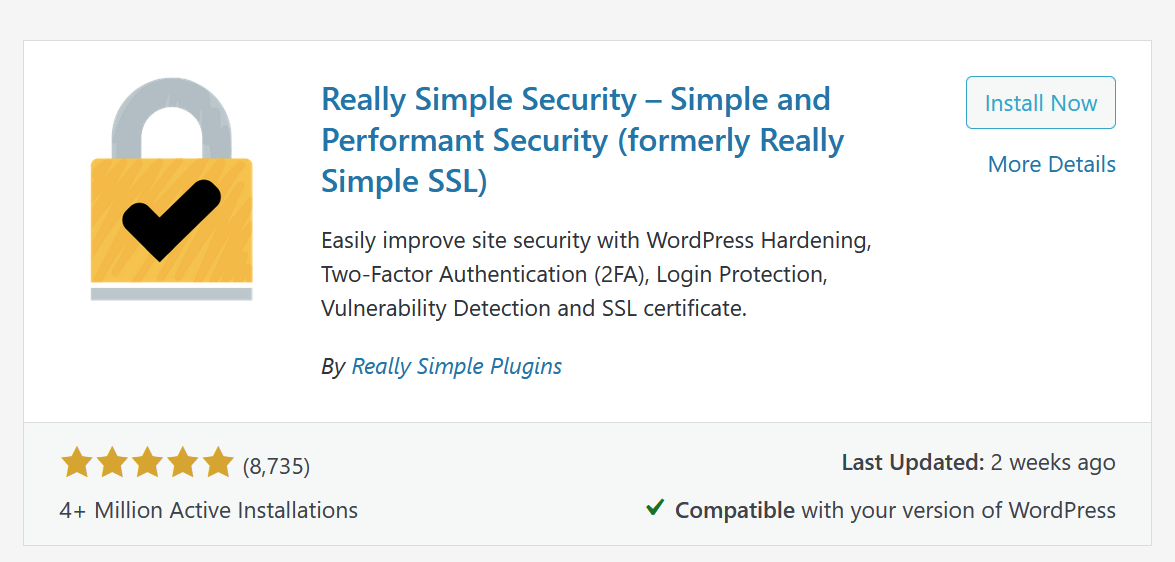Click the second rating star
1175x562 pixels.
tap(112, 463)
